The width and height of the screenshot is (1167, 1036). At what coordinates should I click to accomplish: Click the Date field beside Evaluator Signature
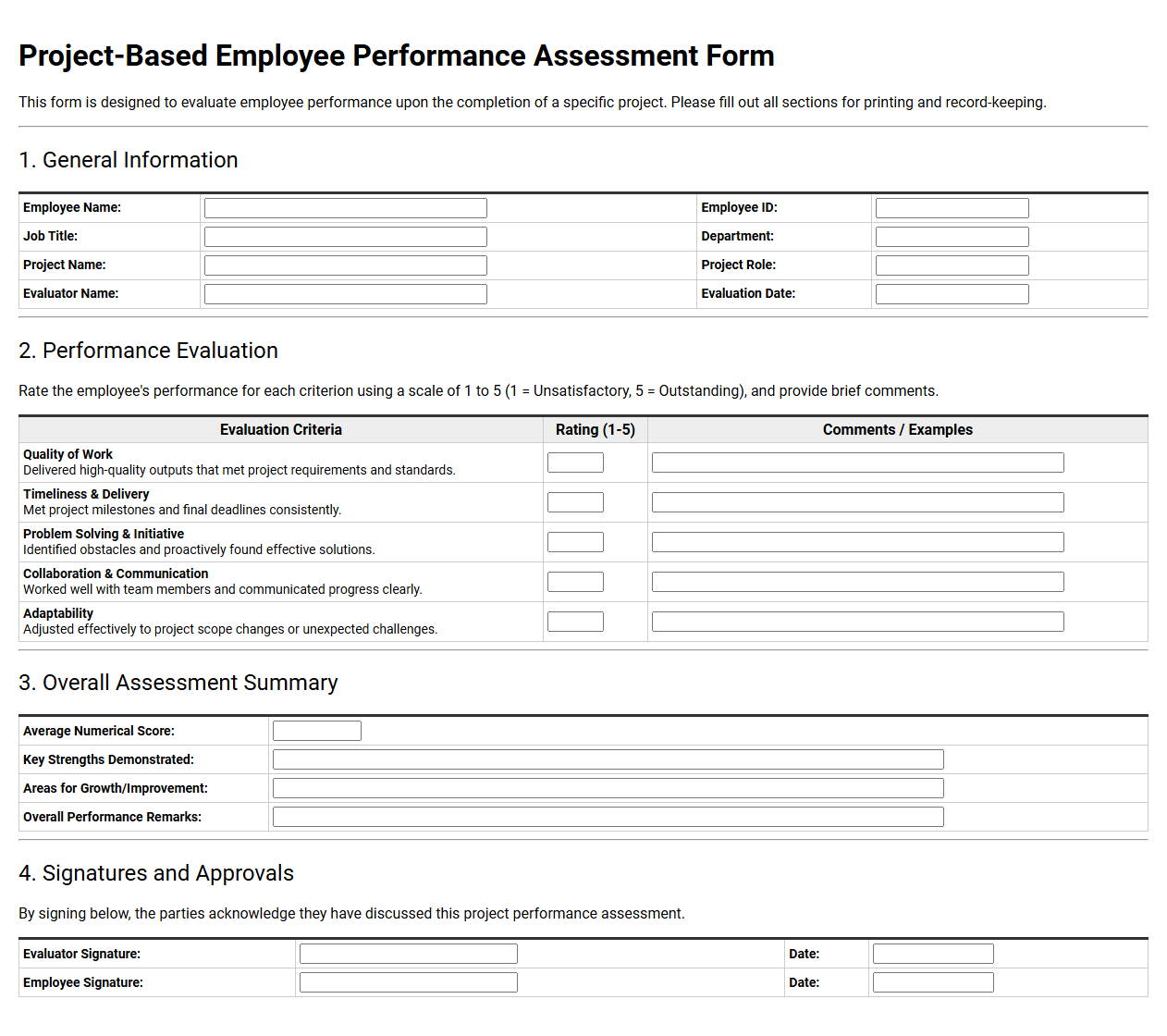[933, 954]
